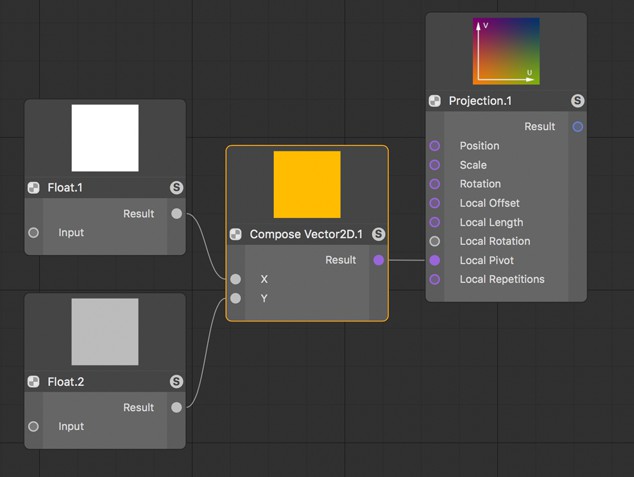Viewport: 634px width, 477px height.
Task: Click the Local Repetitions input port
Action: (x=435, y=279)
